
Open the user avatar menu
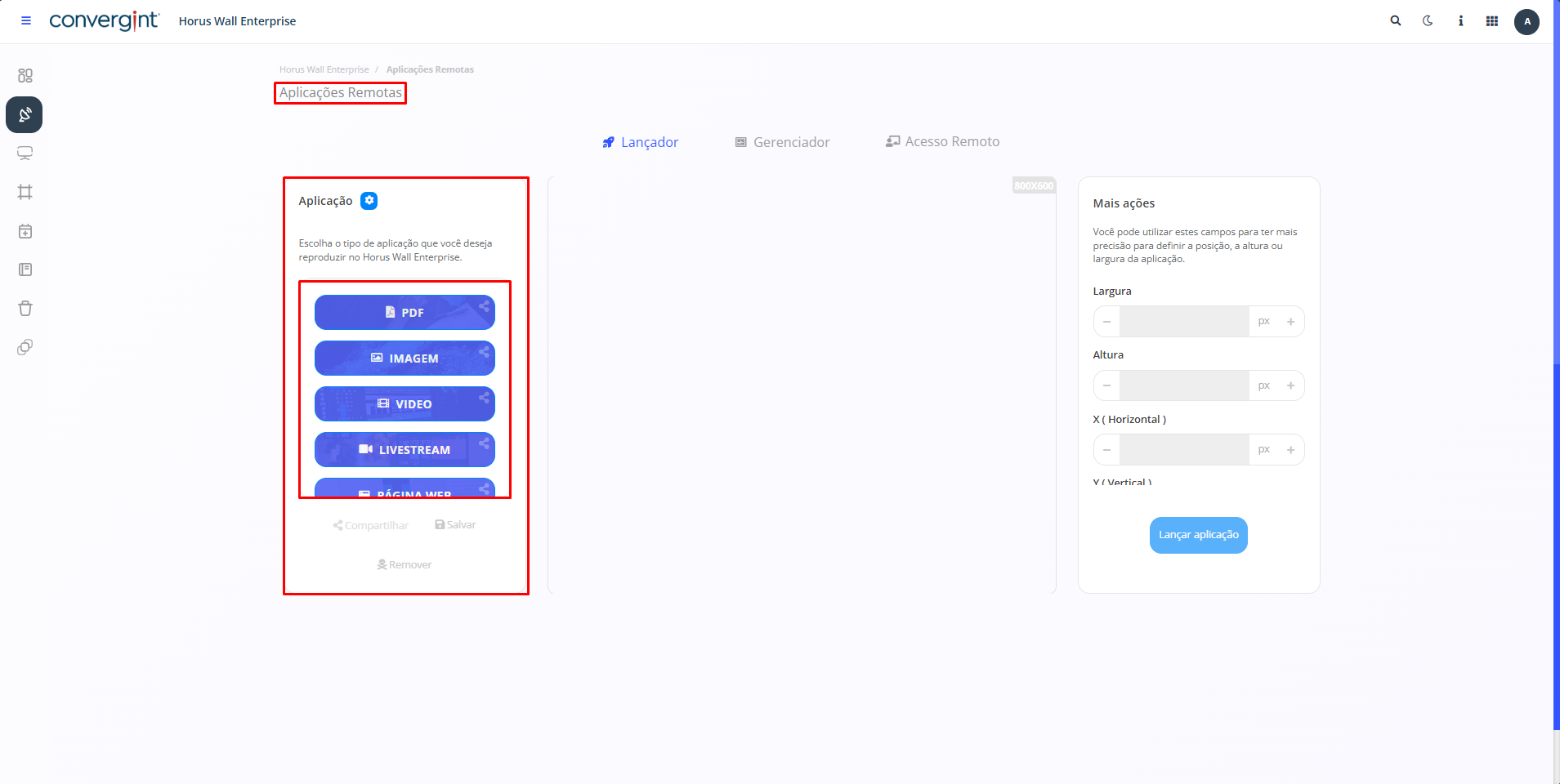[x=1526, y=22]
